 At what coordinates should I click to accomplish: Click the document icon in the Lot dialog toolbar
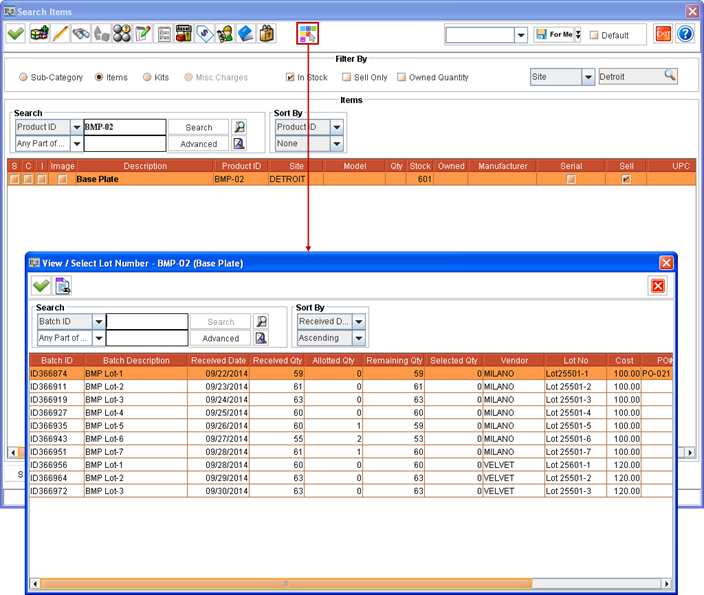63,286
